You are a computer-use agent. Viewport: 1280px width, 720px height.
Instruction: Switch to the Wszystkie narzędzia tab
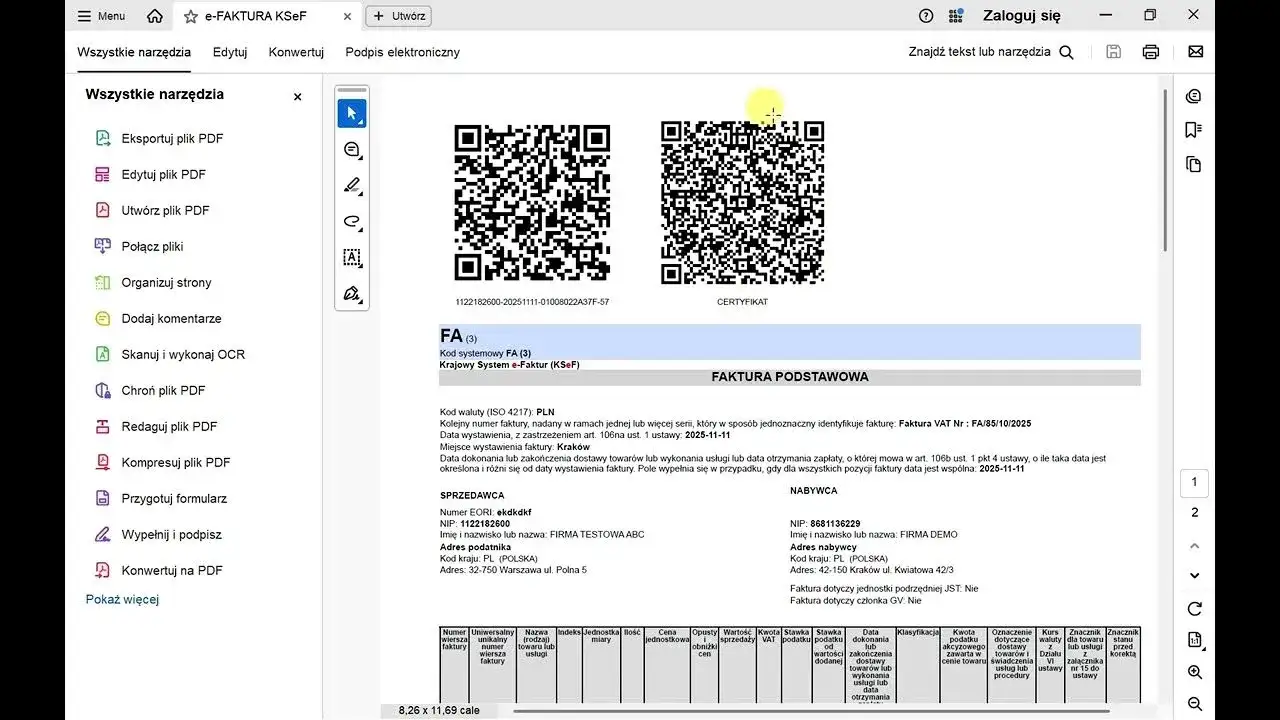coord(134,52)
